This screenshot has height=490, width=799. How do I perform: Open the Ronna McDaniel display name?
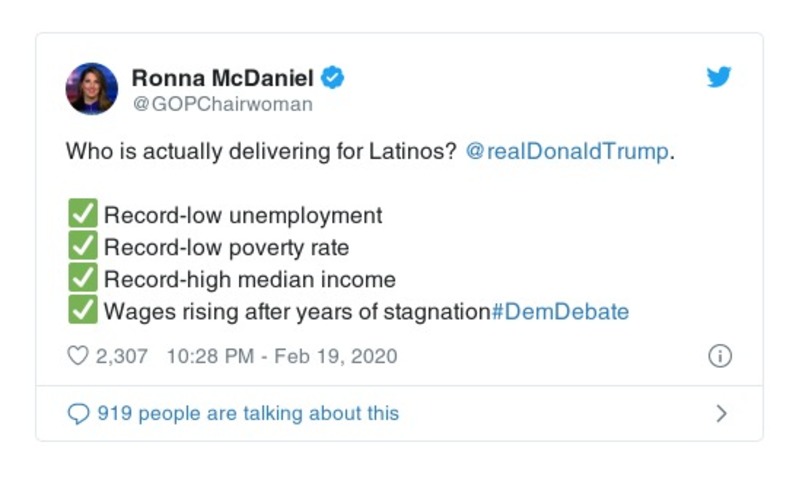coord(222,77)
